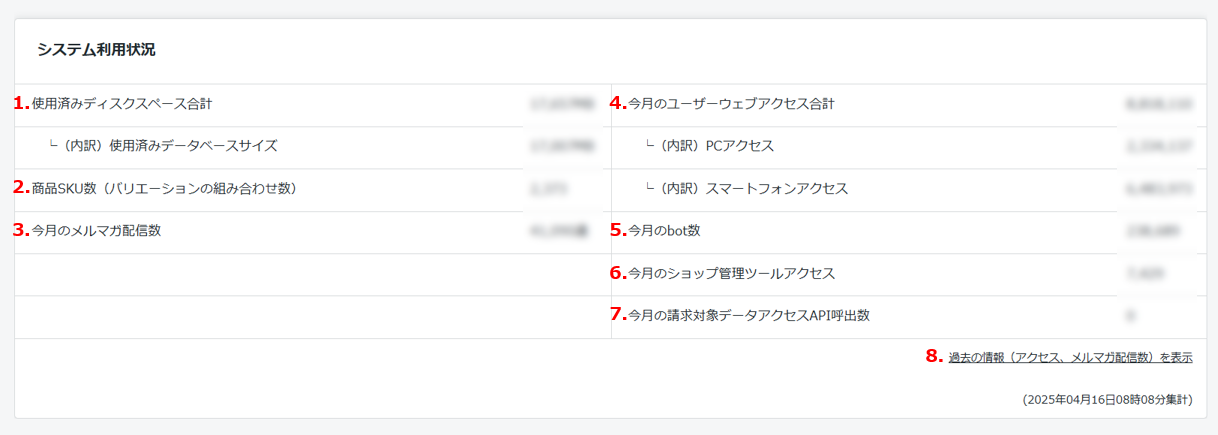
Task: Select the 請求対象データアクセスAPI呼出数 label
Action: (x=749, y=315)
